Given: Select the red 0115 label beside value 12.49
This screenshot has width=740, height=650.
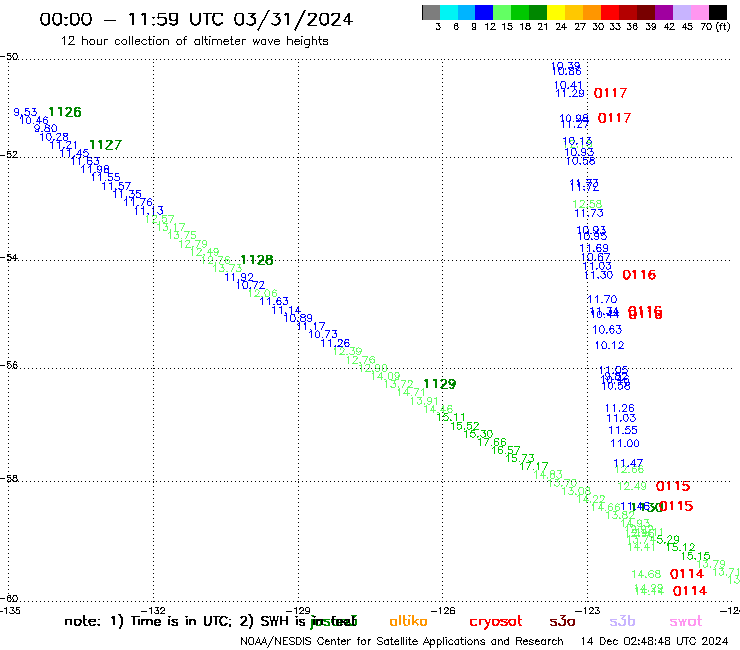Looking at the screenshot, I should pos(673,486).
